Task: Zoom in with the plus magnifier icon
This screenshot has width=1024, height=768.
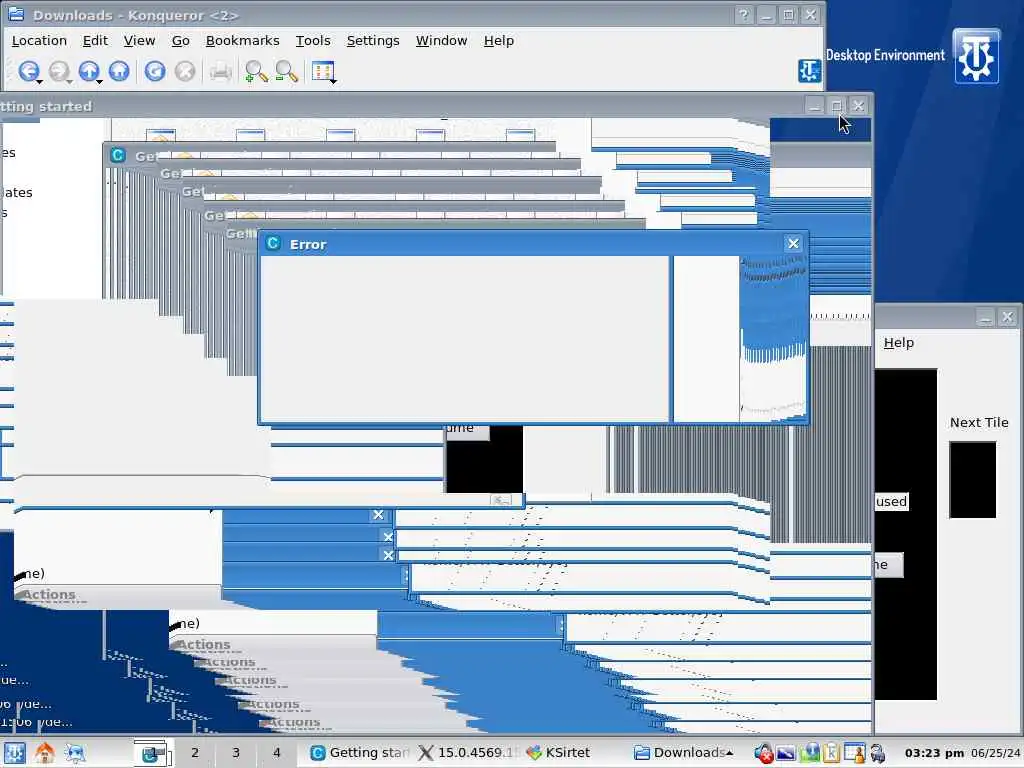Action: tap(256, 71)
